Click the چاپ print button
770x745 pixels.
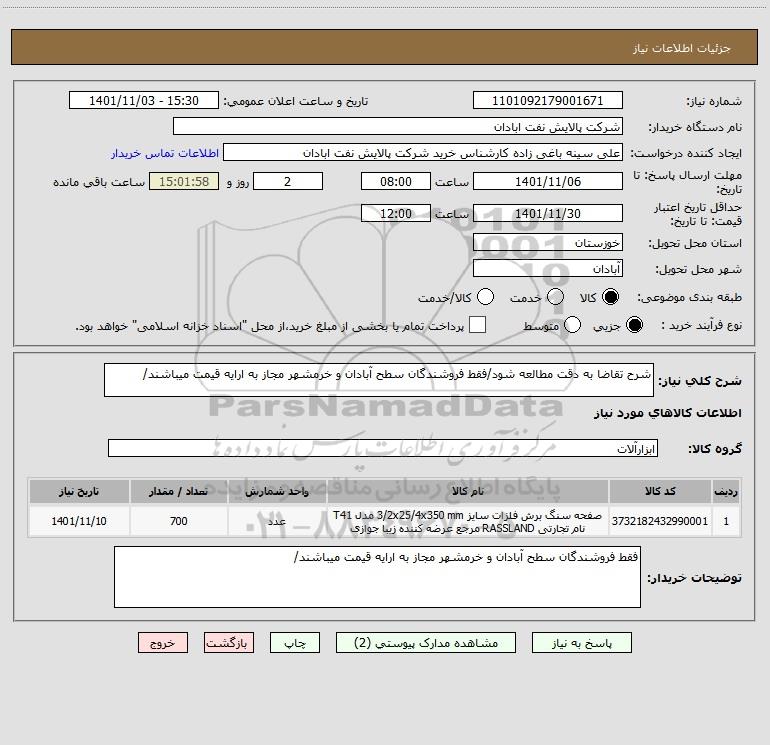pos(302,643)
